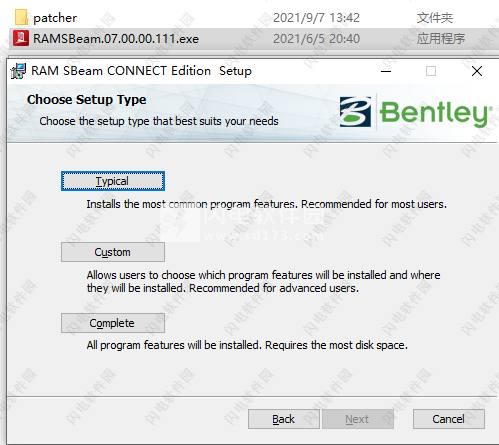The height and width of the screenshot is (445, 499).
Task: Close the setup dialog window
Action: [477, 71]
